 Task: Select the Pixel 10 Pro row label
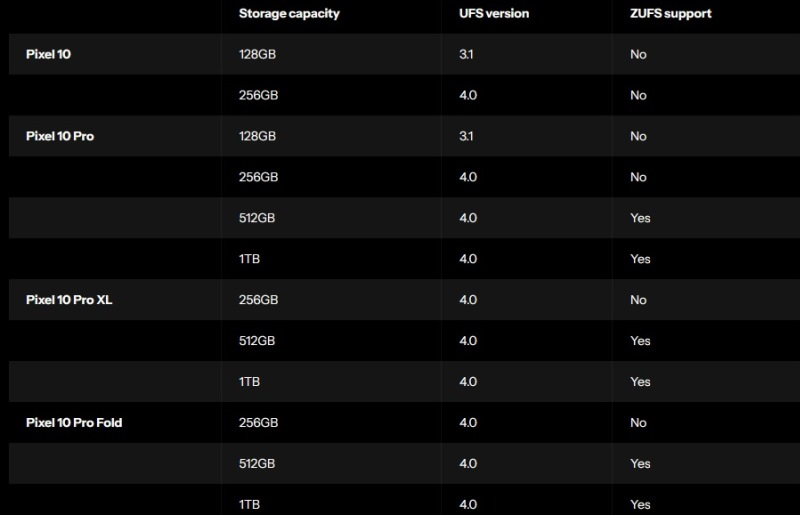60,136
